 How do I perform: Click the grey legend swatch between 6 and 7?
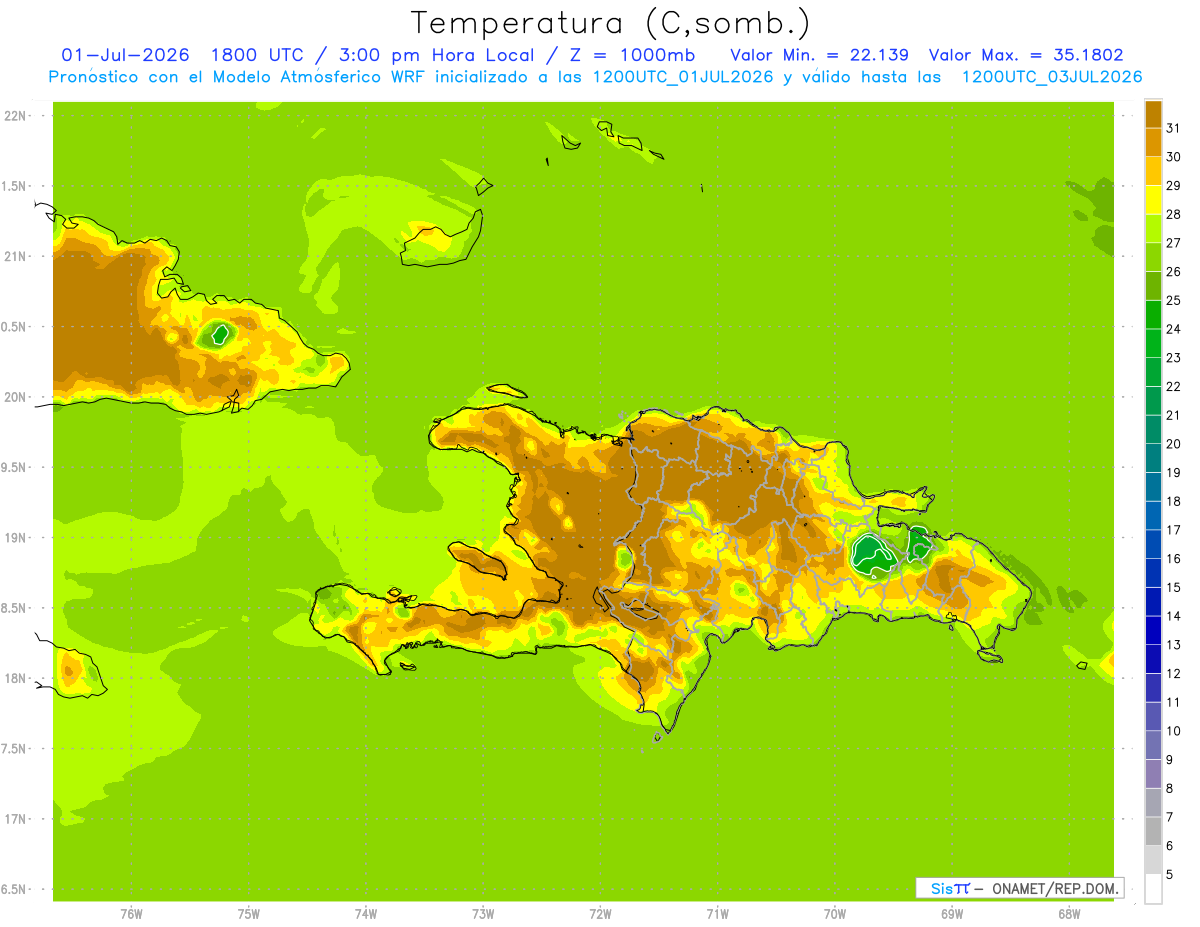pos(1153,831)
